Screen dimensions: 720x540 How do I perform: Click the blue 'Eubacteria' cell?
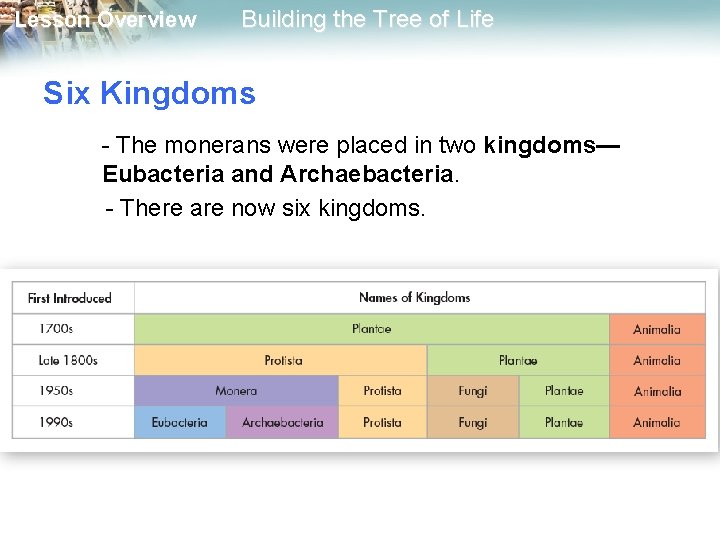180,422
